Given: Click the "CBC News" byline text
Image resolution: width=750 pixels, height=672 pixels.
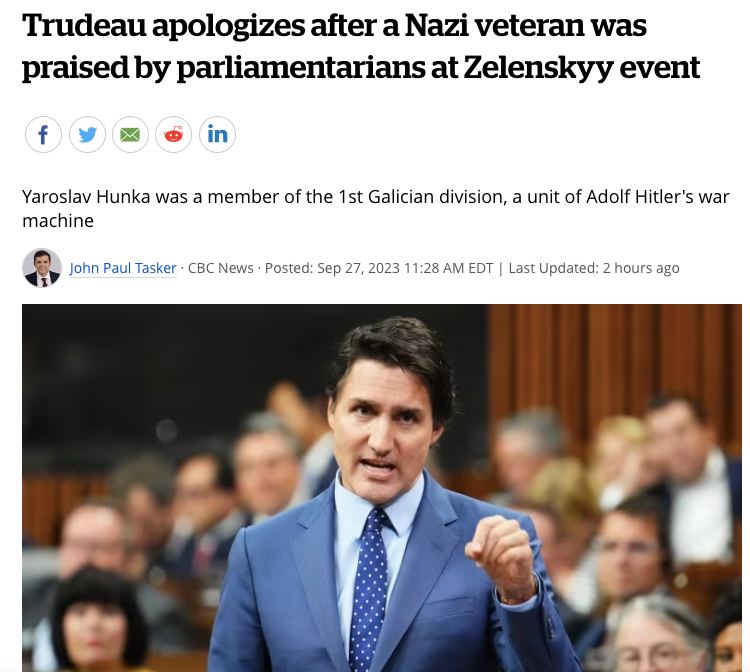Looking at the screenshot, I should [221, 268].
